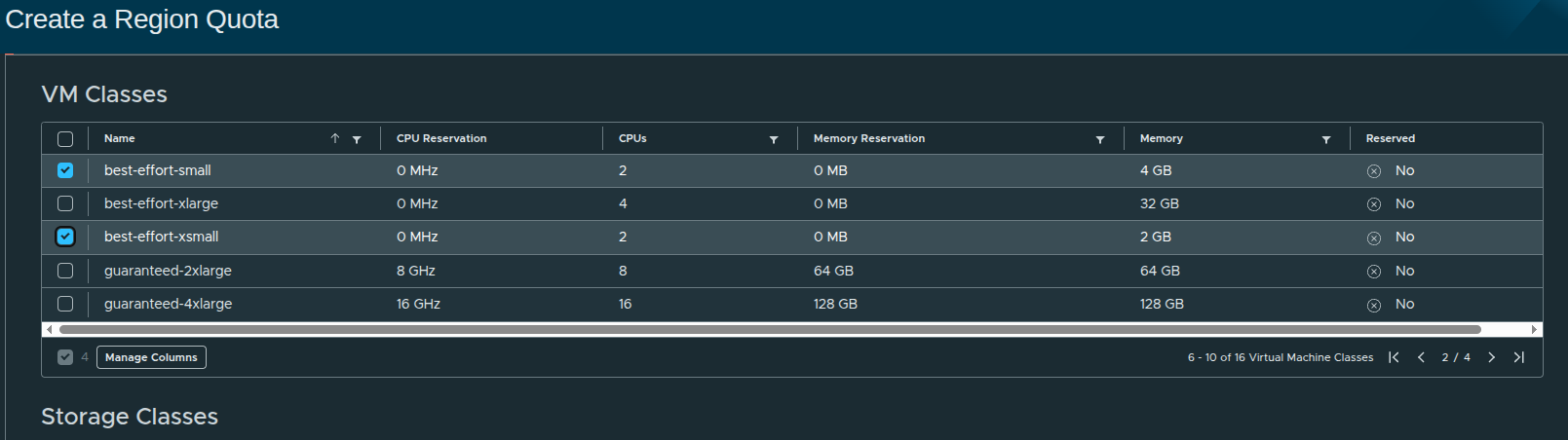Click reserved X icon in best-effort-xlarge row
1568x440 pixels.
tap(1374, 204)
